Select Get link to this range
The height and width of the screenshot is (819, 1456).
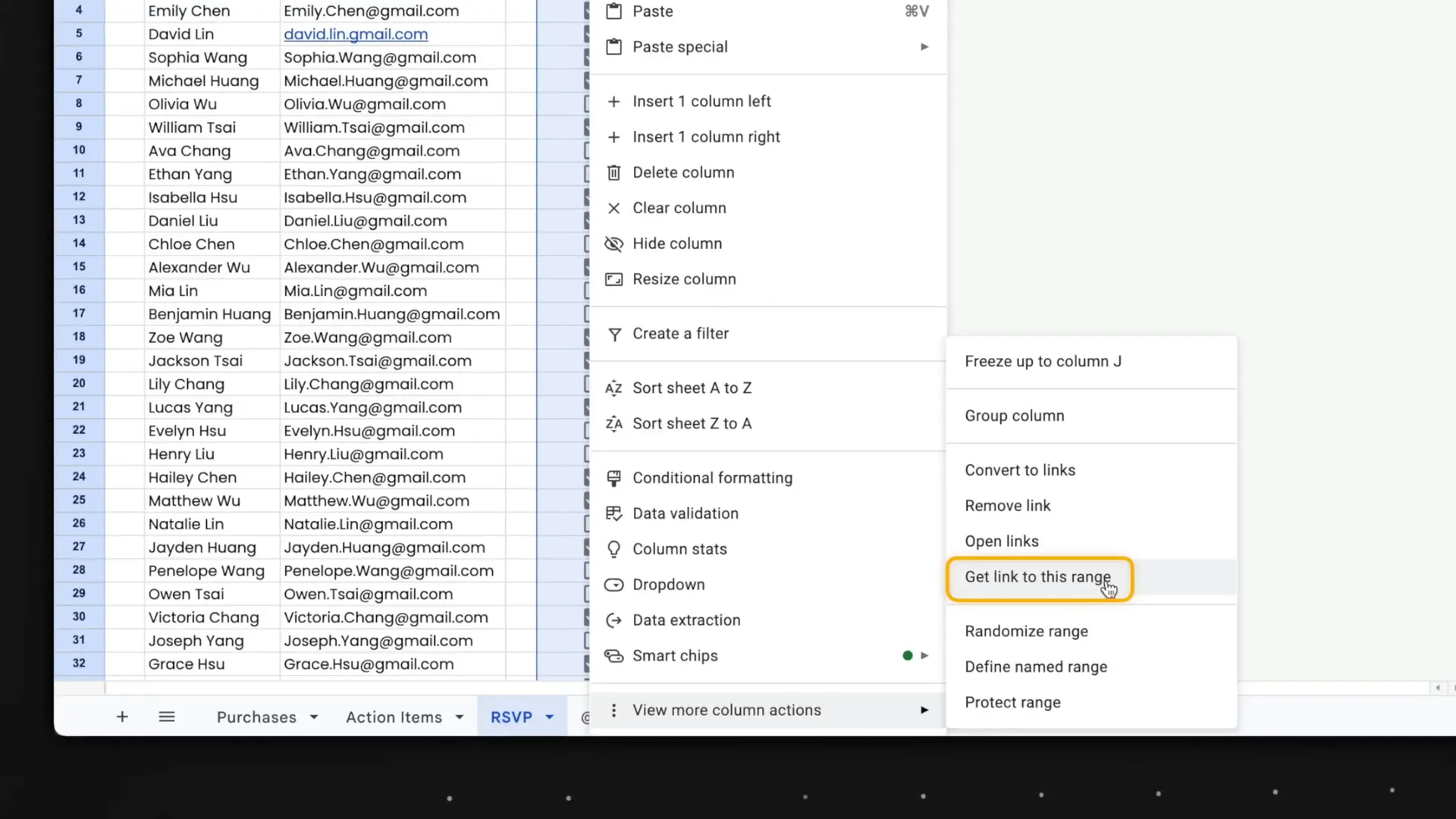1037,577
